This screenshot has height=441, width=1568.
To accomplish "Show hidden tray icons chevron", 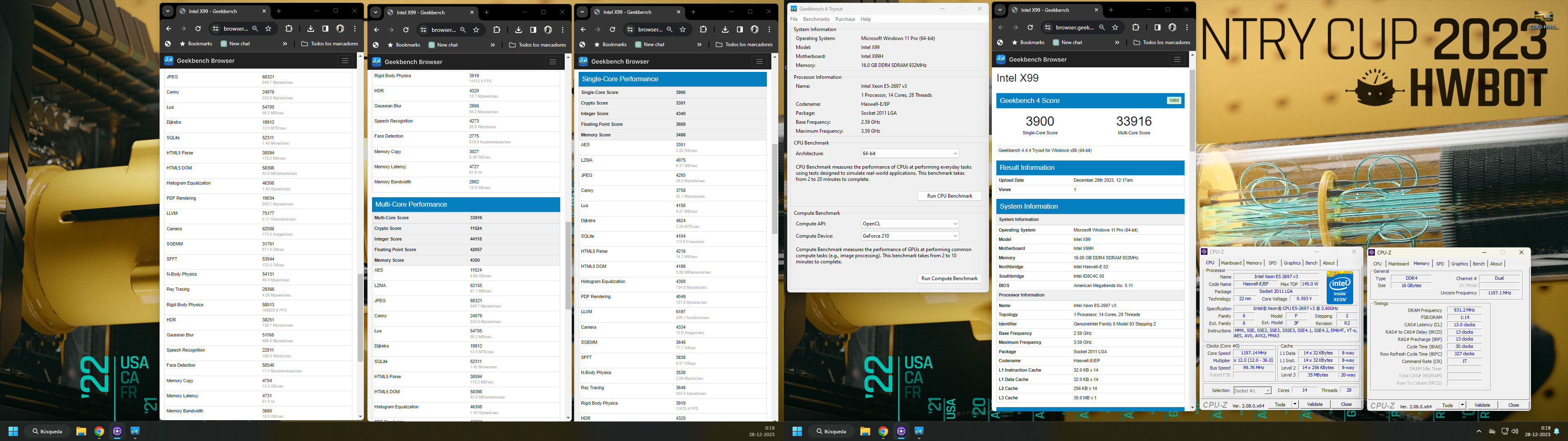I will [1479, 431].
